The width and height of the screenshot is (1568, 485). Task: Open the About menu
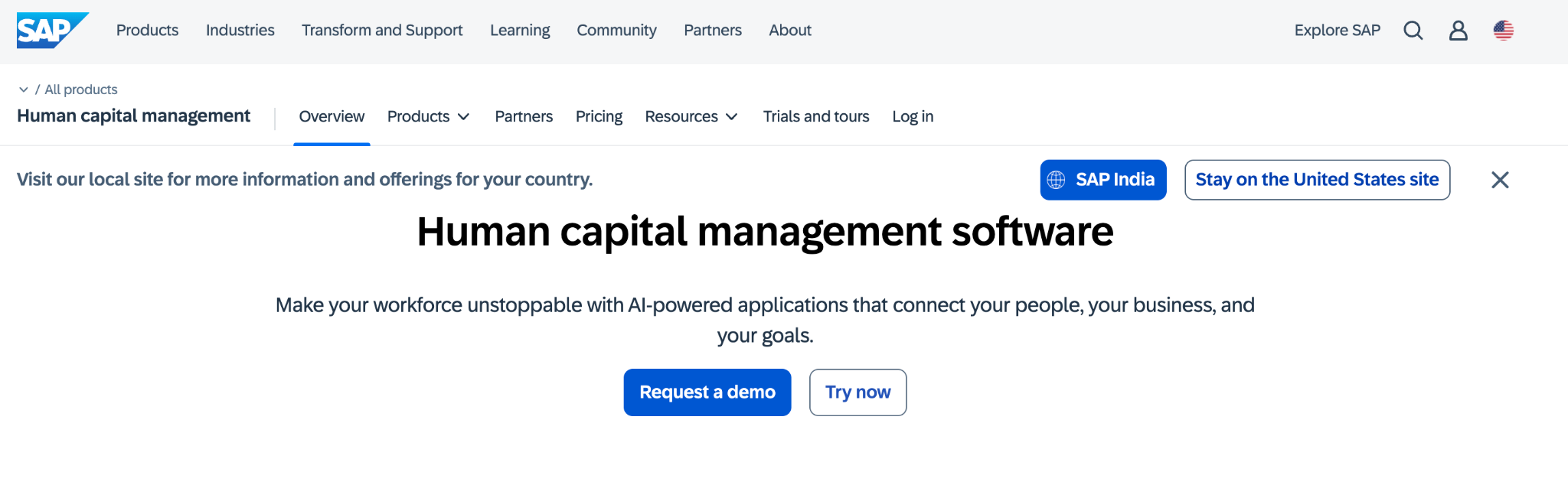(x=790, y=30)
